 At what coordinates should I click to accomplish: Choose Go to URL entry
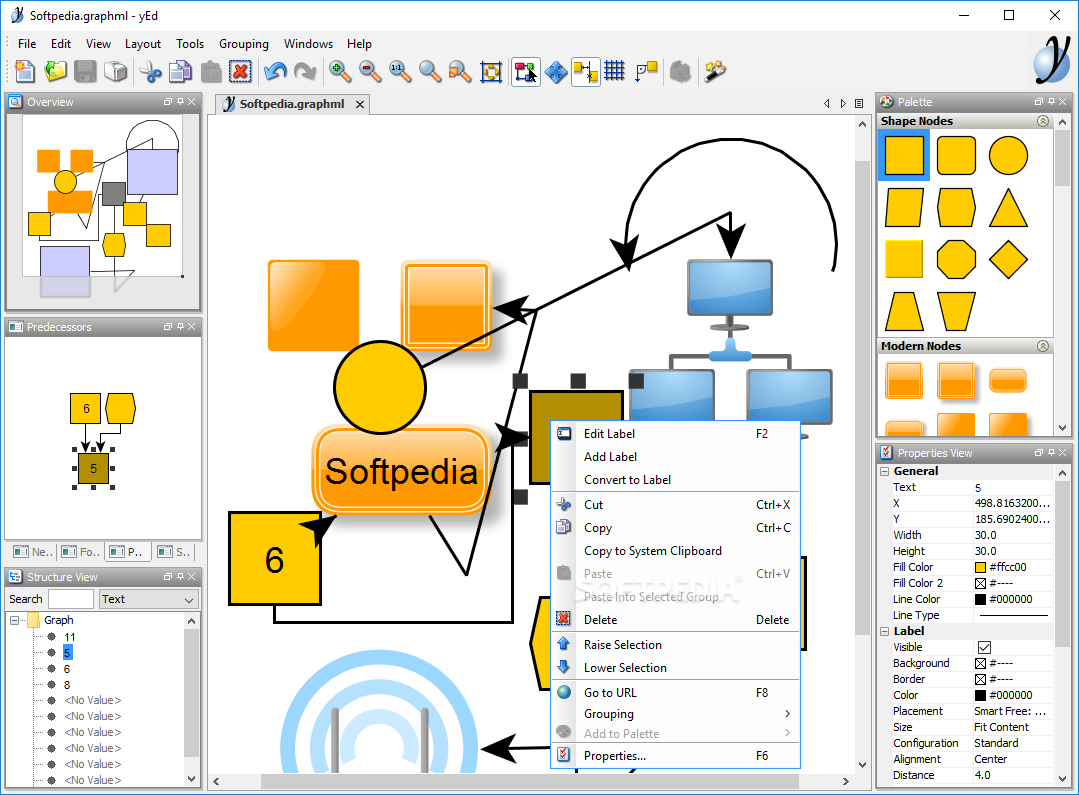[x=676, y=692]
